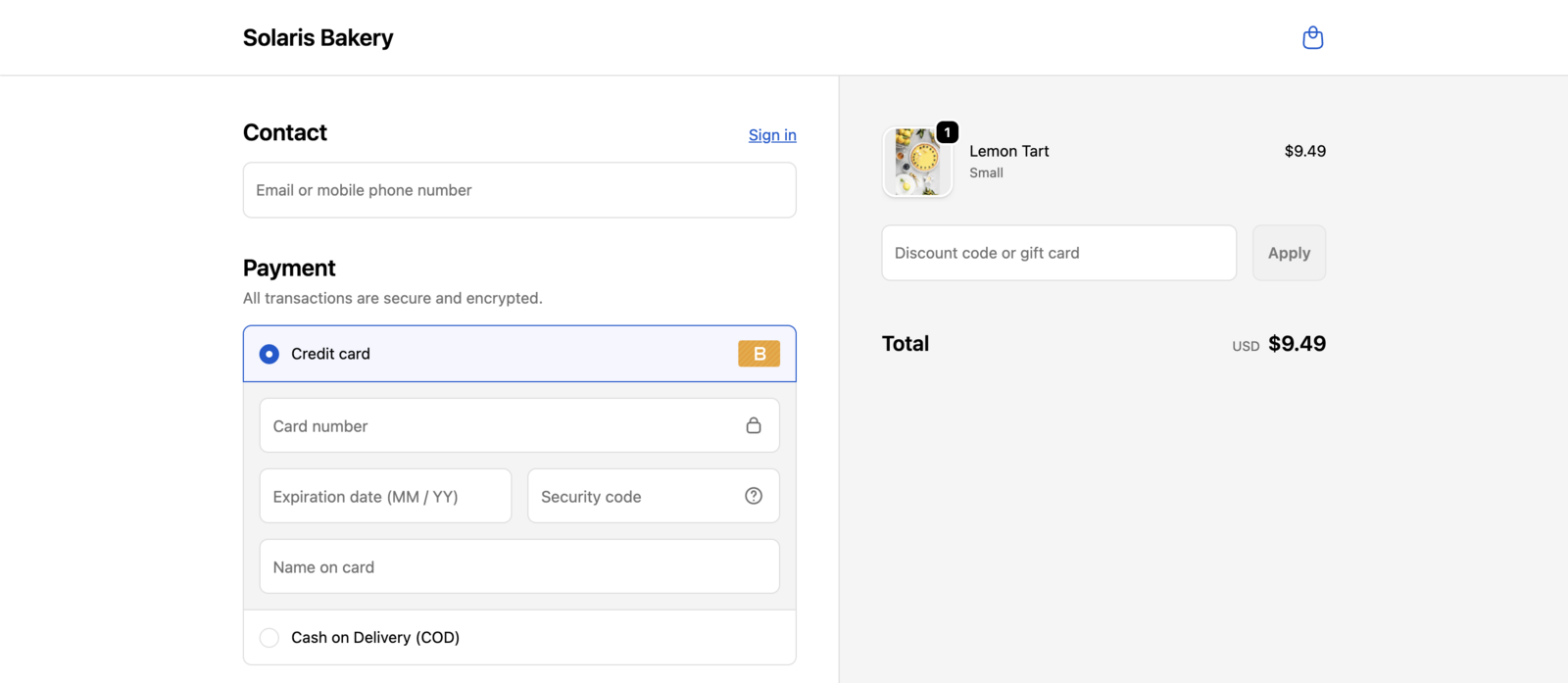The image size is (1568, 683).
Task: Focus the Name on card field
Action: tap(519, 566)
